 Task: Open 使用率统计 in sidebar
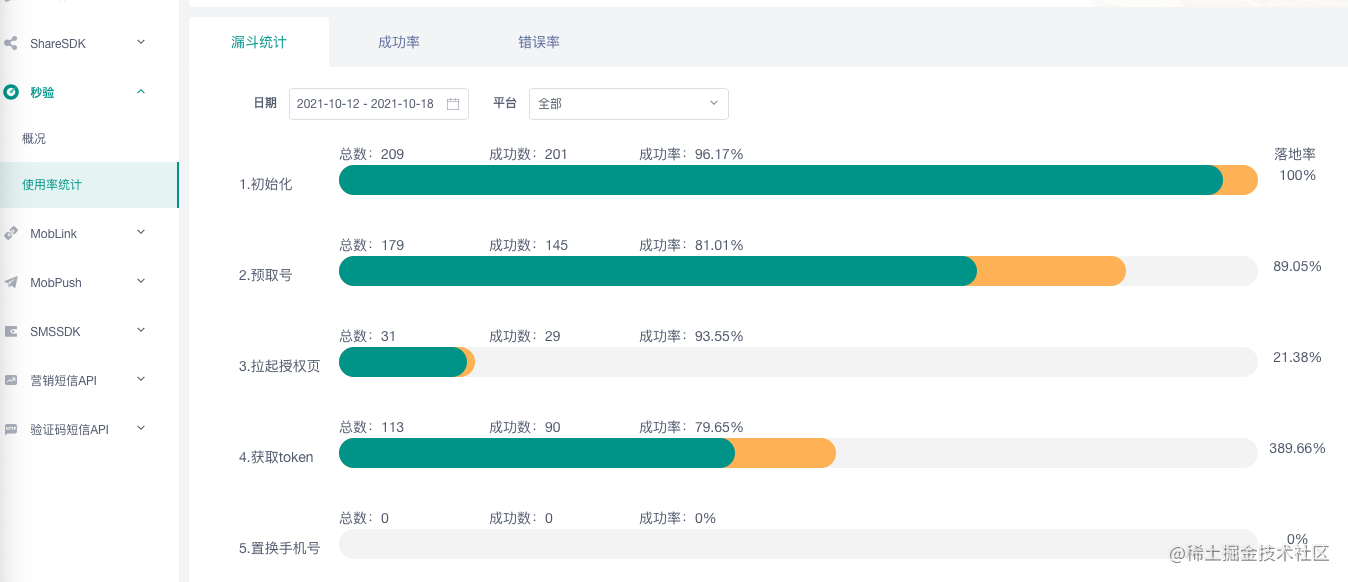[x=52, y=185]
